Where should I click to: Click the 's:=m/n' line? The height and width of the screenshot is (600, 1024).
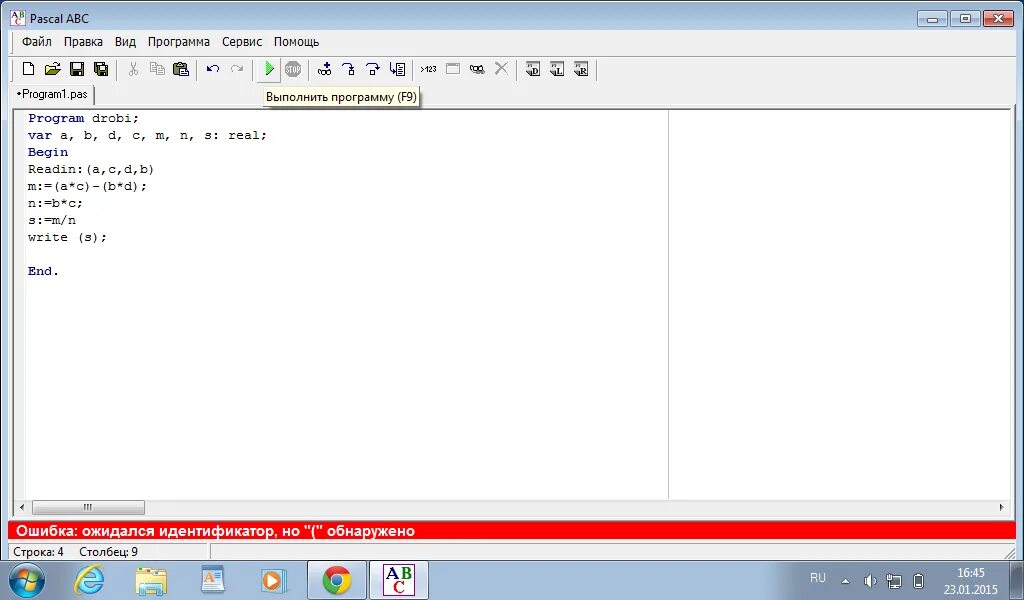tap(52, 220)
